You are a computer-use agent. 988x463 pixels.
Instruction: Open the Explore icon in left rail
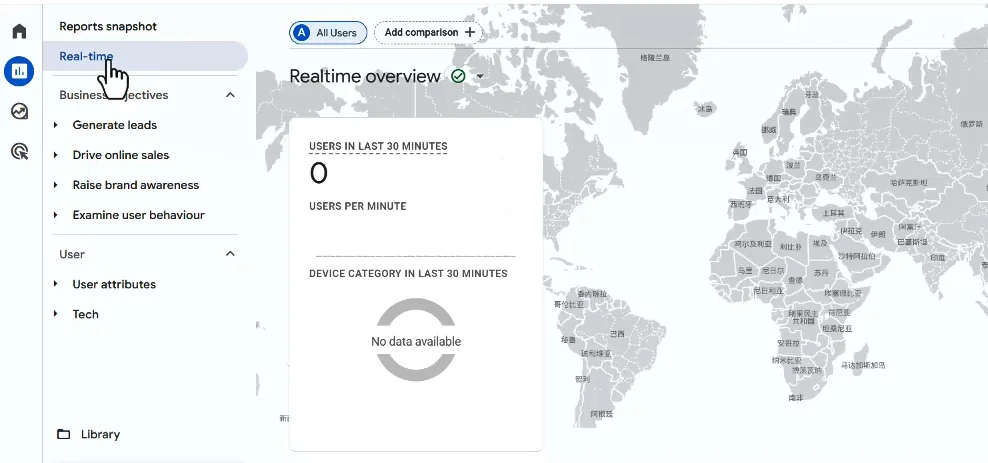(x=20, y=111)
